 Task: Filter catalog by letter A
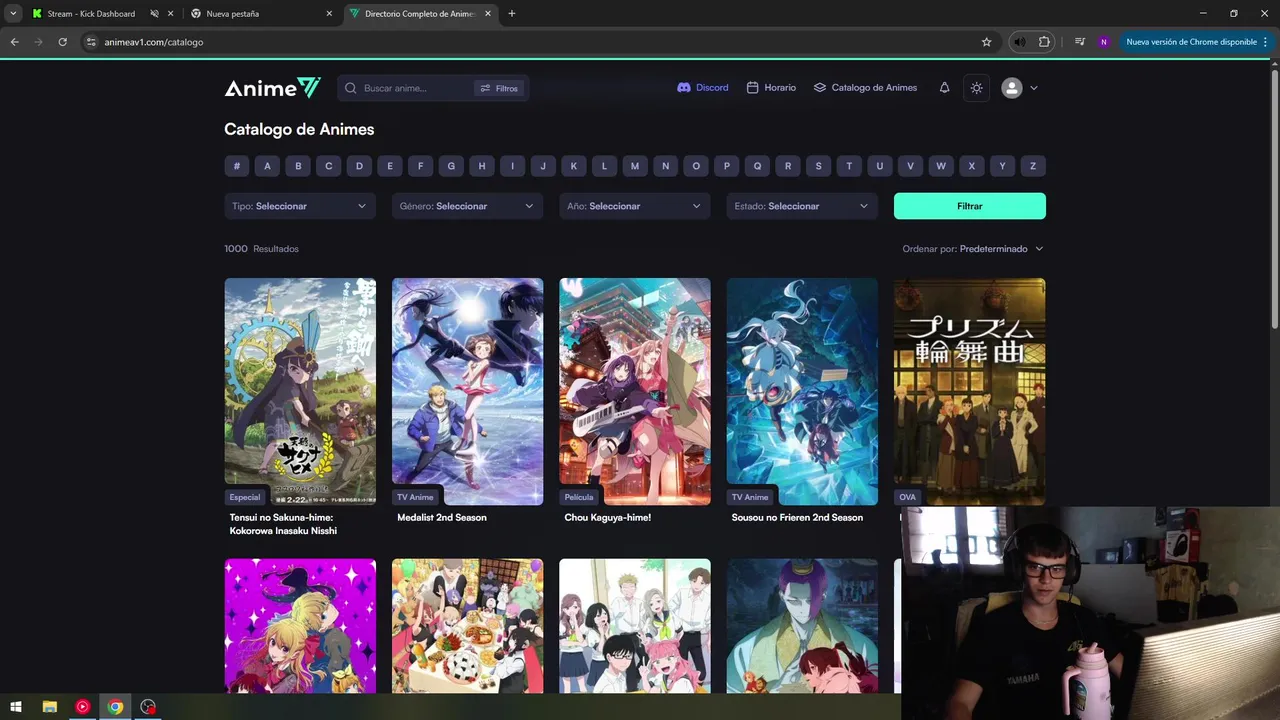pyautogui.click(x=267, y=166)
